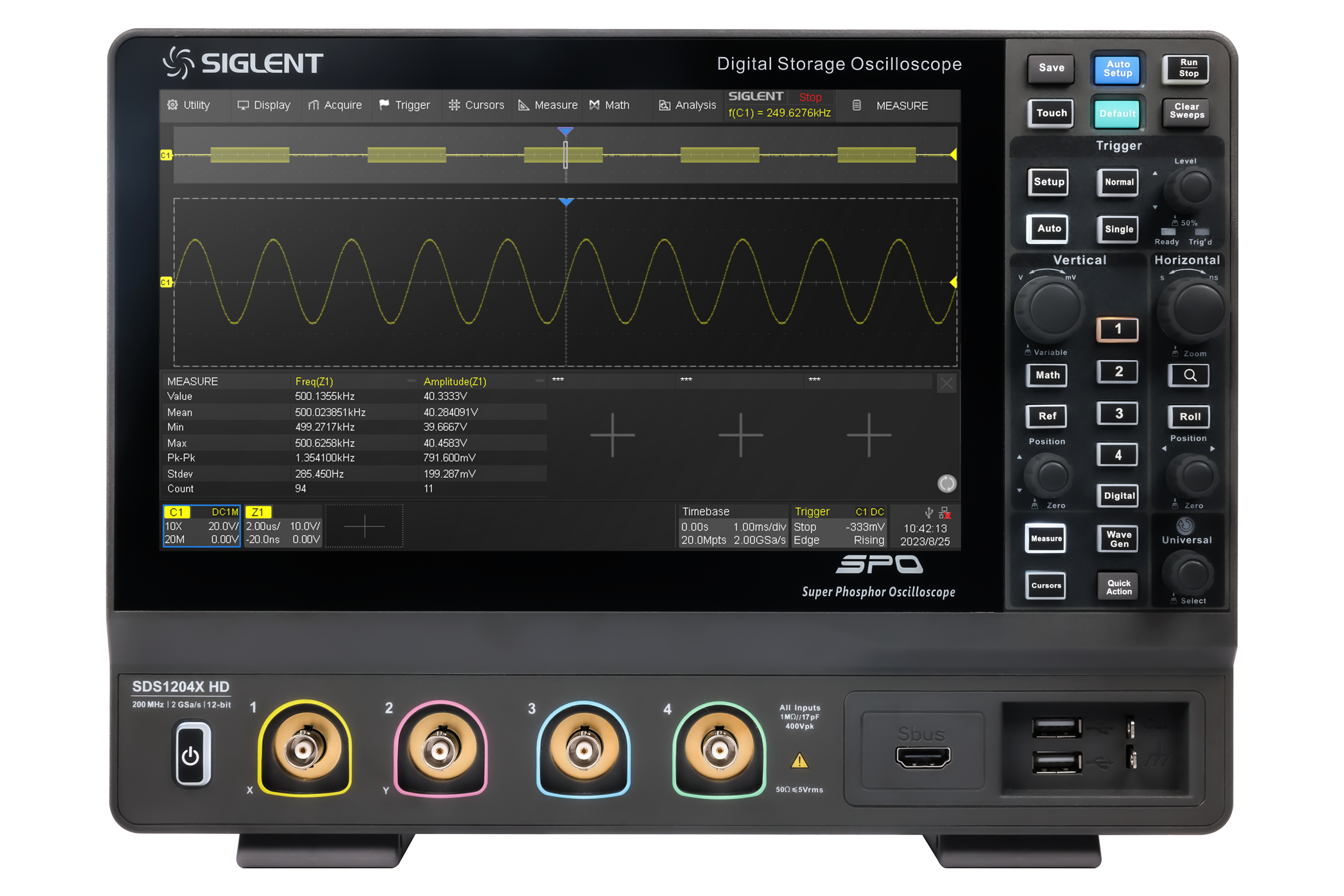1344x896 pixels.
Task: Toggle channel 3 button
Action: [x=1117, y=414]
